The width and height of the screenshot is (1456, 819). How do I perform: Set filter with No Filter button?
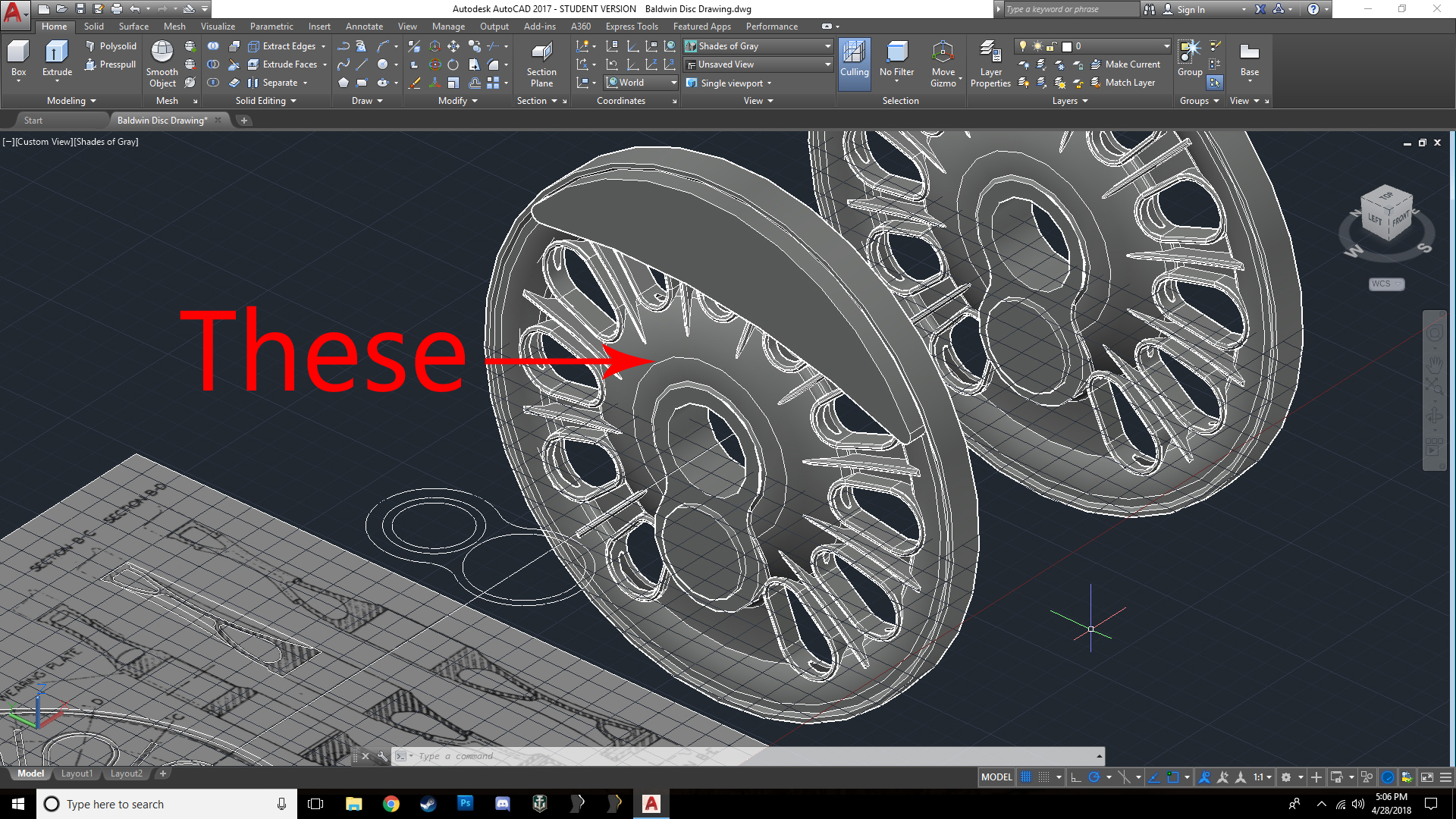[896, 59]
